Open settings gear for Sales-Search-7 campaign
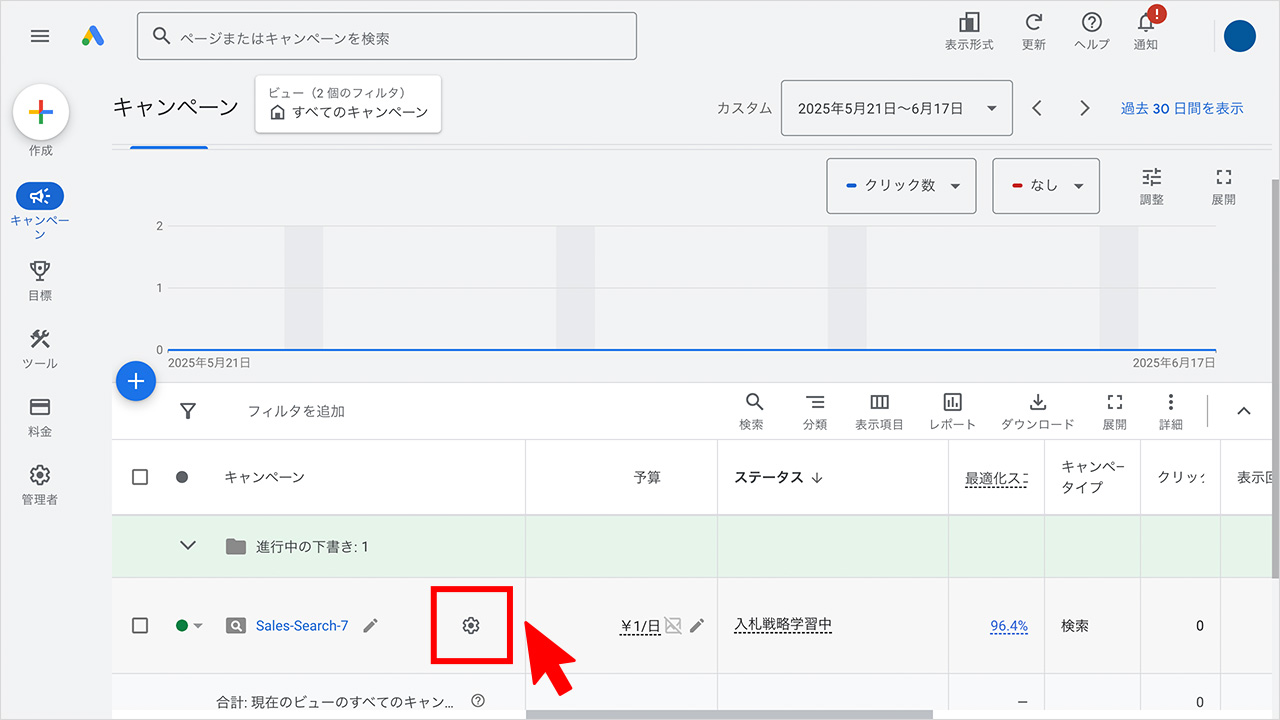1280x720 pixels. point(471,625)
